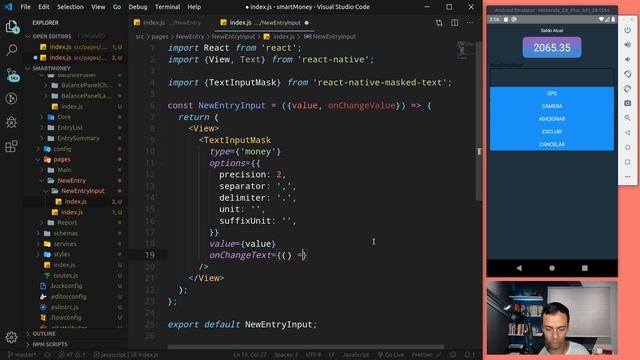Rotate the emulator left
Screen dimensions: 640x360
(628, 74)
